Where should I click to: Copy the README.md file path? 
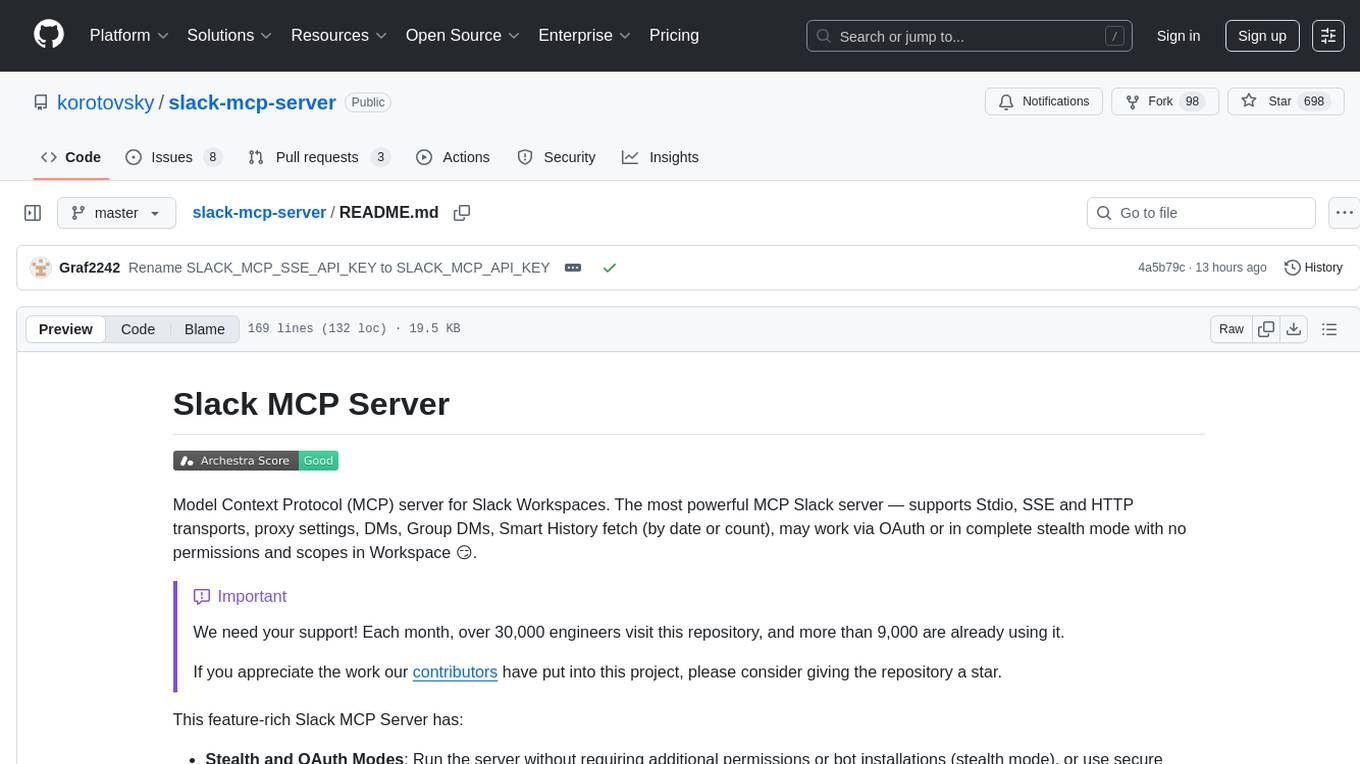(x=462, y=213)
